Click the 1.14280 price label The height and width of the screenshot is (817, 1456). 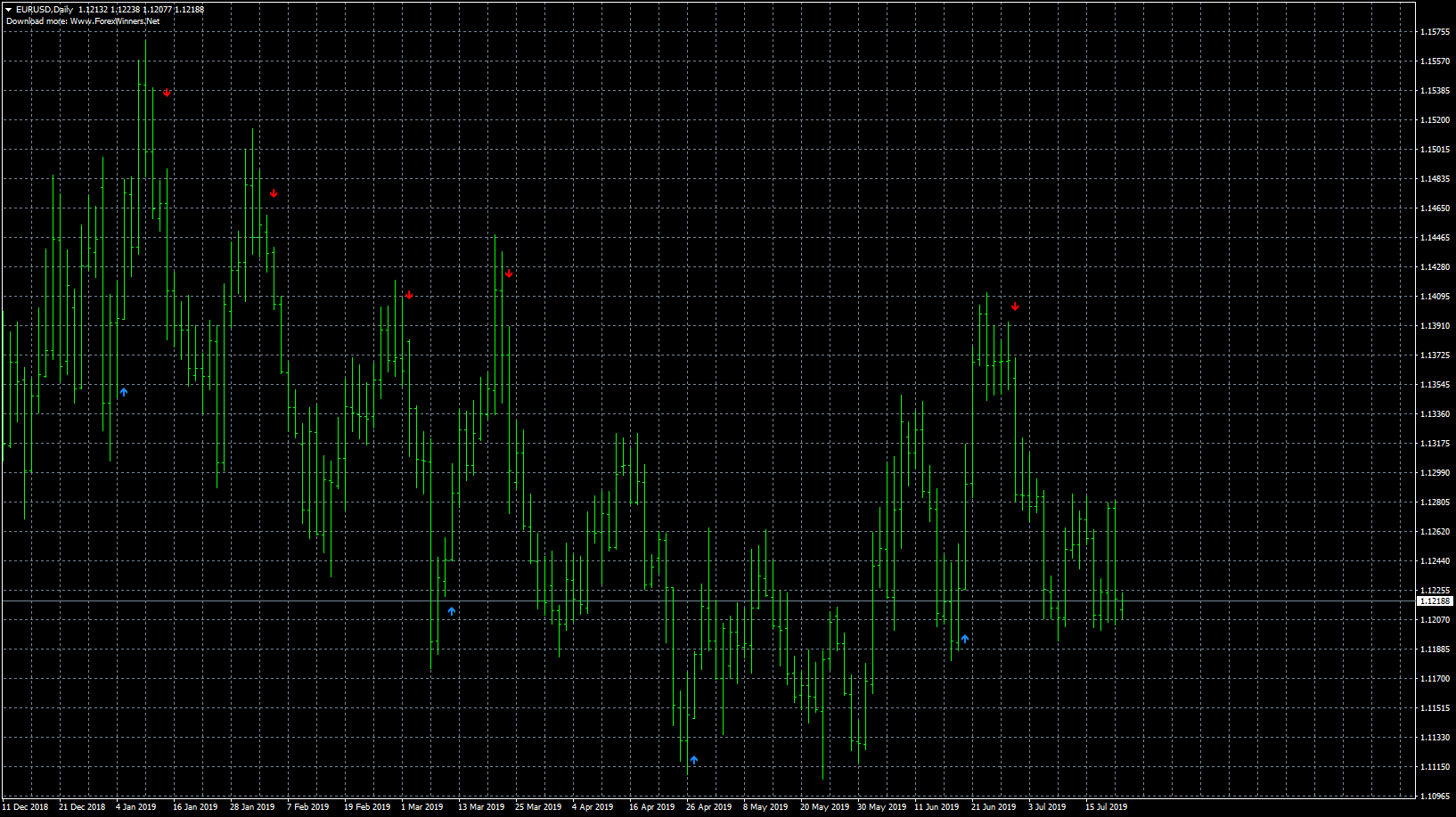coord(1435,267)
